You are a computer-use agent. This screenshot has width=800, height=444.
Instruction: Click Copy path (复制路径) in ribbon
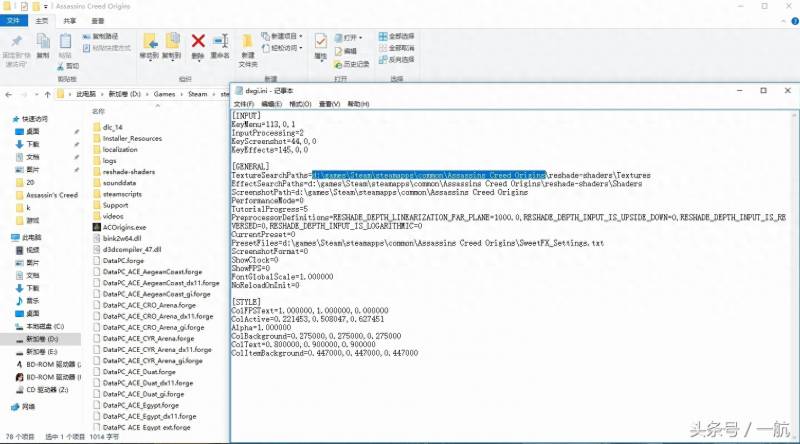[x=100, y=36]
